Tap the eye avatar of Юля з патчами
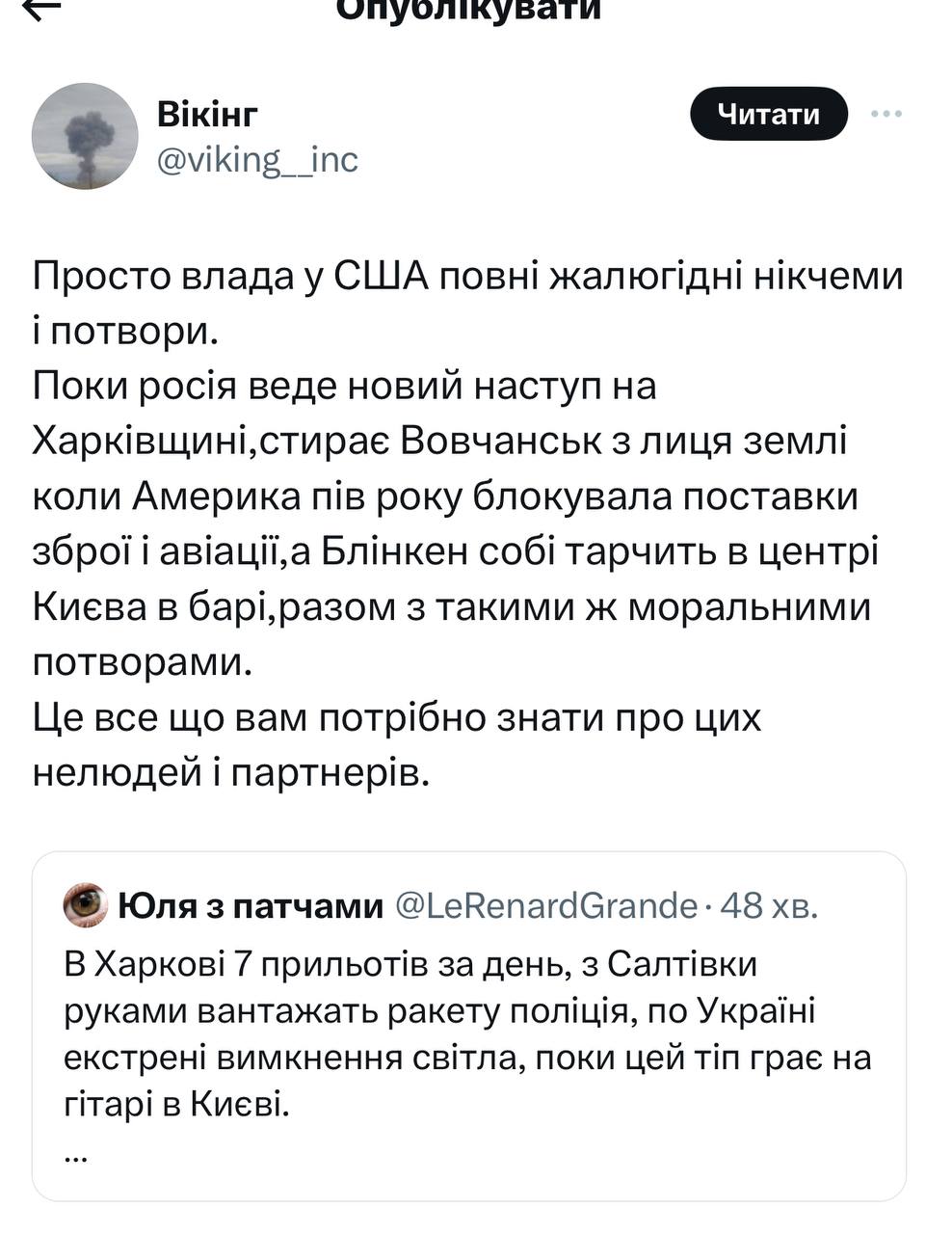This screenshot has width=952, height=1234. (x=85, y=904)
